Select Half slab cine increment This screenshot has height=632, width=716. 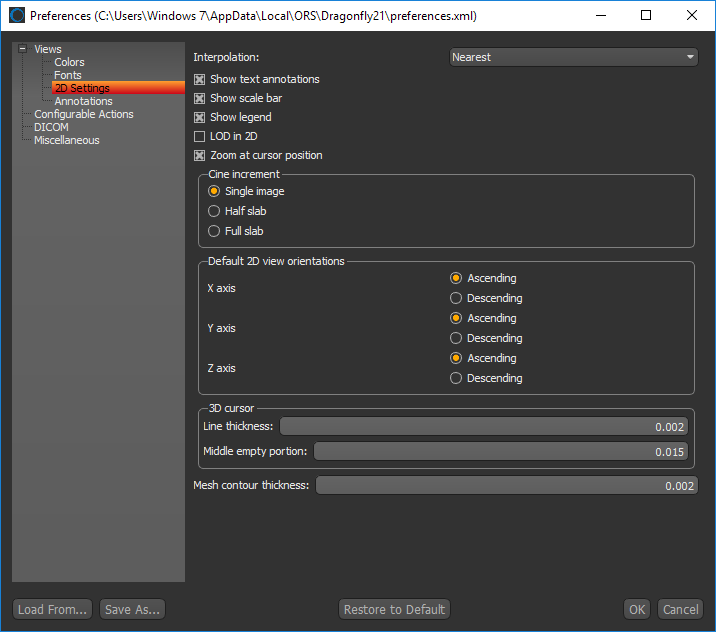coord(214,211)
